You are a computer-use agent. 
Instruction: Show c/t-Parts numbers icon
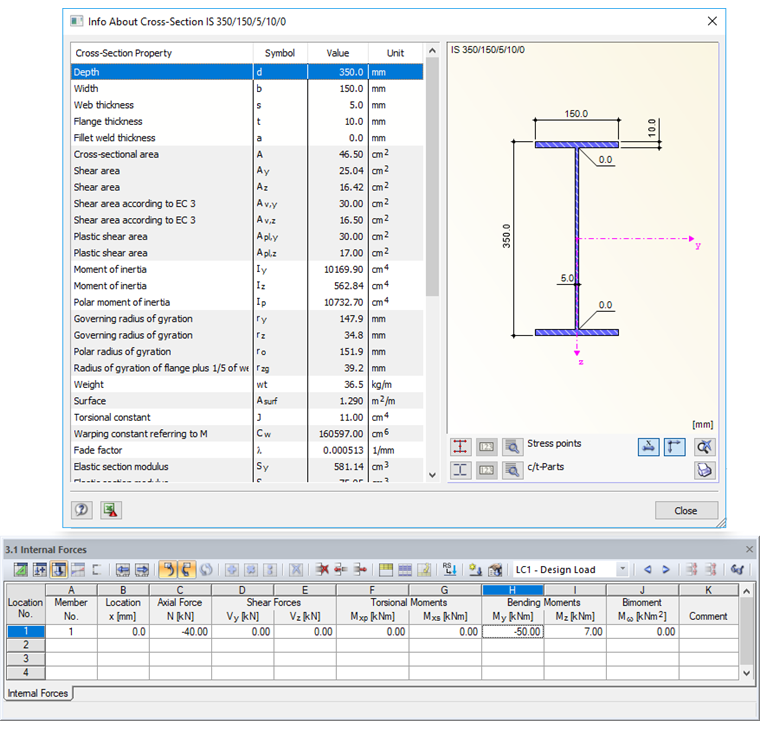pos(486,470)
